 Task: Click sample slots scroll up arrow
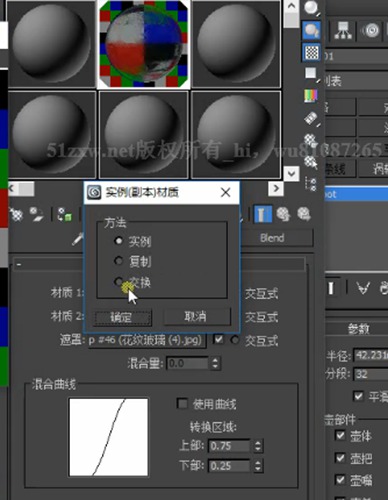[291, 6]
